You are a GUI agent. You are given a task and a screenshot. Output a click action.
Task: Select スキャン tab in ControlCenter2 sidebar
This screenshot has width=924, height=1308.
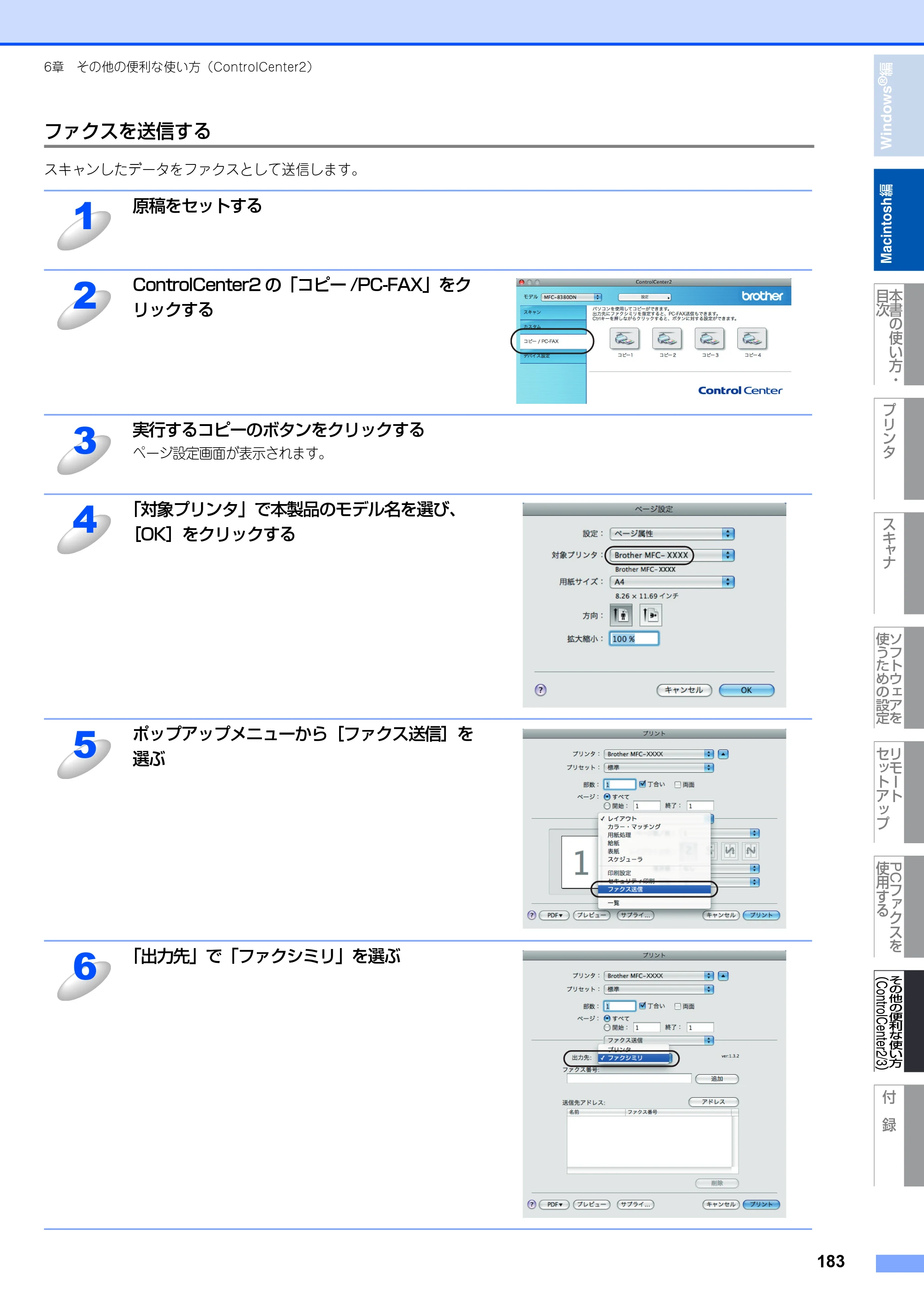point(552,312)
